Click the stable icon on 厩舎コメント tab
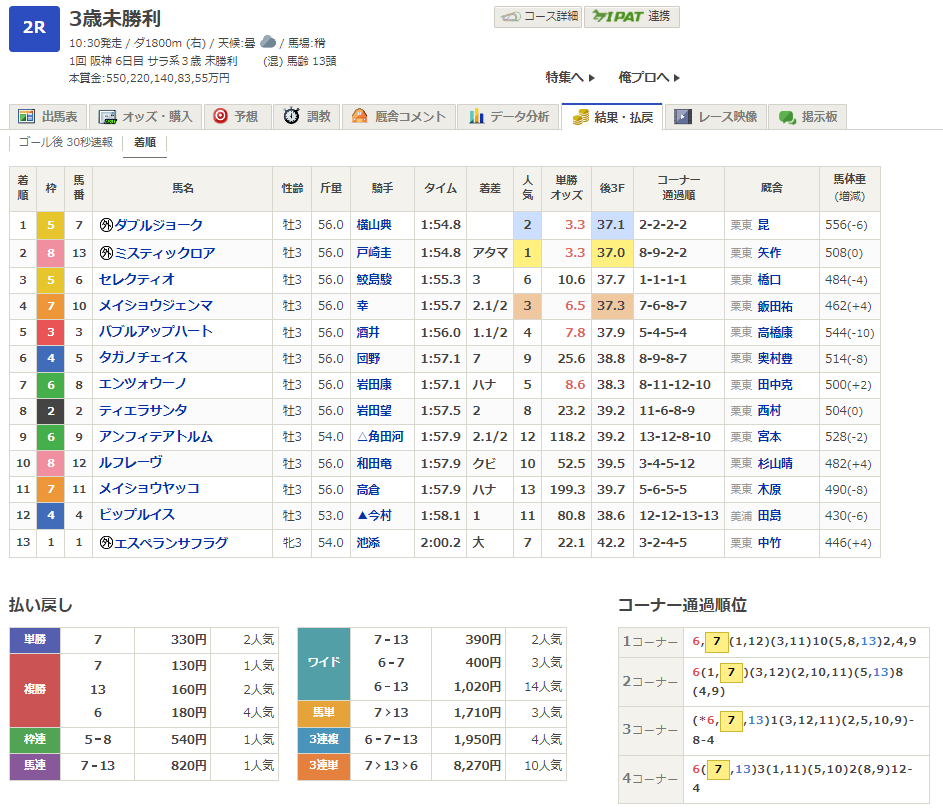Image resolution: width=943 pixels, height=812 pixels. [359, 117]
